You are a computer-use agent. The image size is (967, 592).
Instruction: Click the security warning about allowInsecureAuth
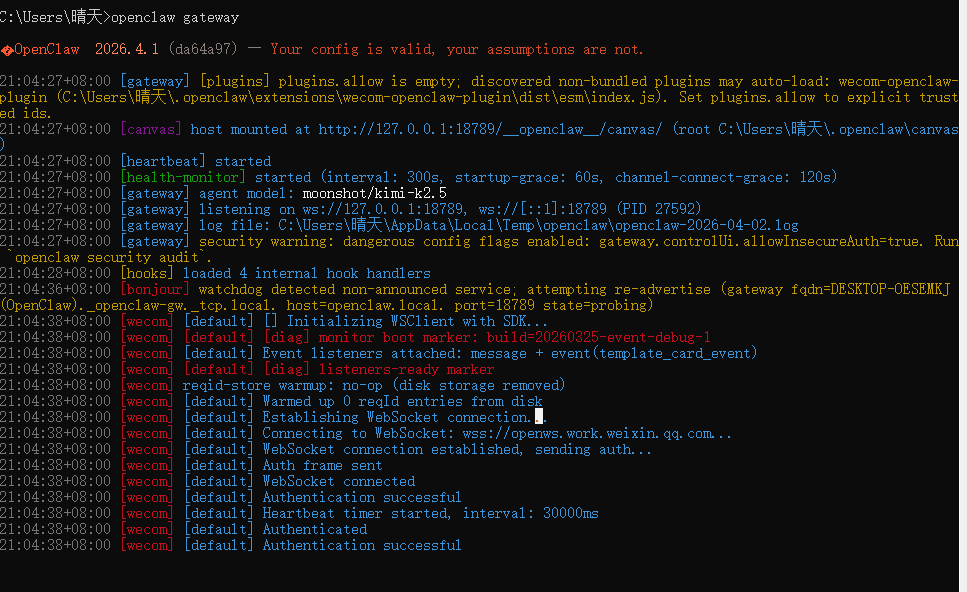(578, 241)
